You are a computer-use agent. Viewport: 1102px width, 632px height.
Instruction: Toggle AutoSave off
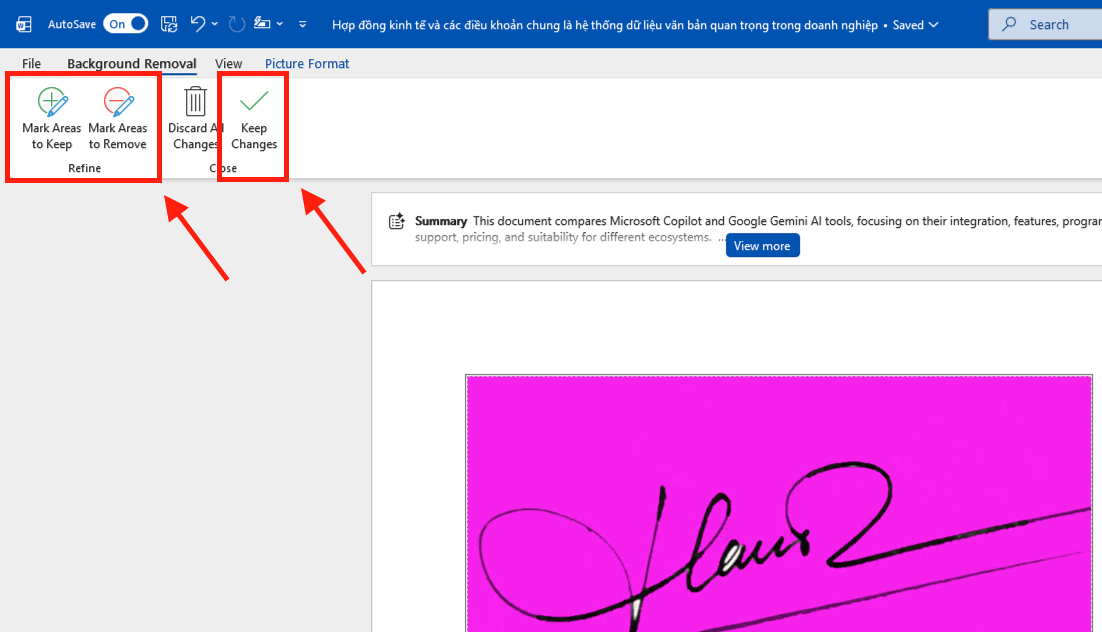tap(125, 22)
